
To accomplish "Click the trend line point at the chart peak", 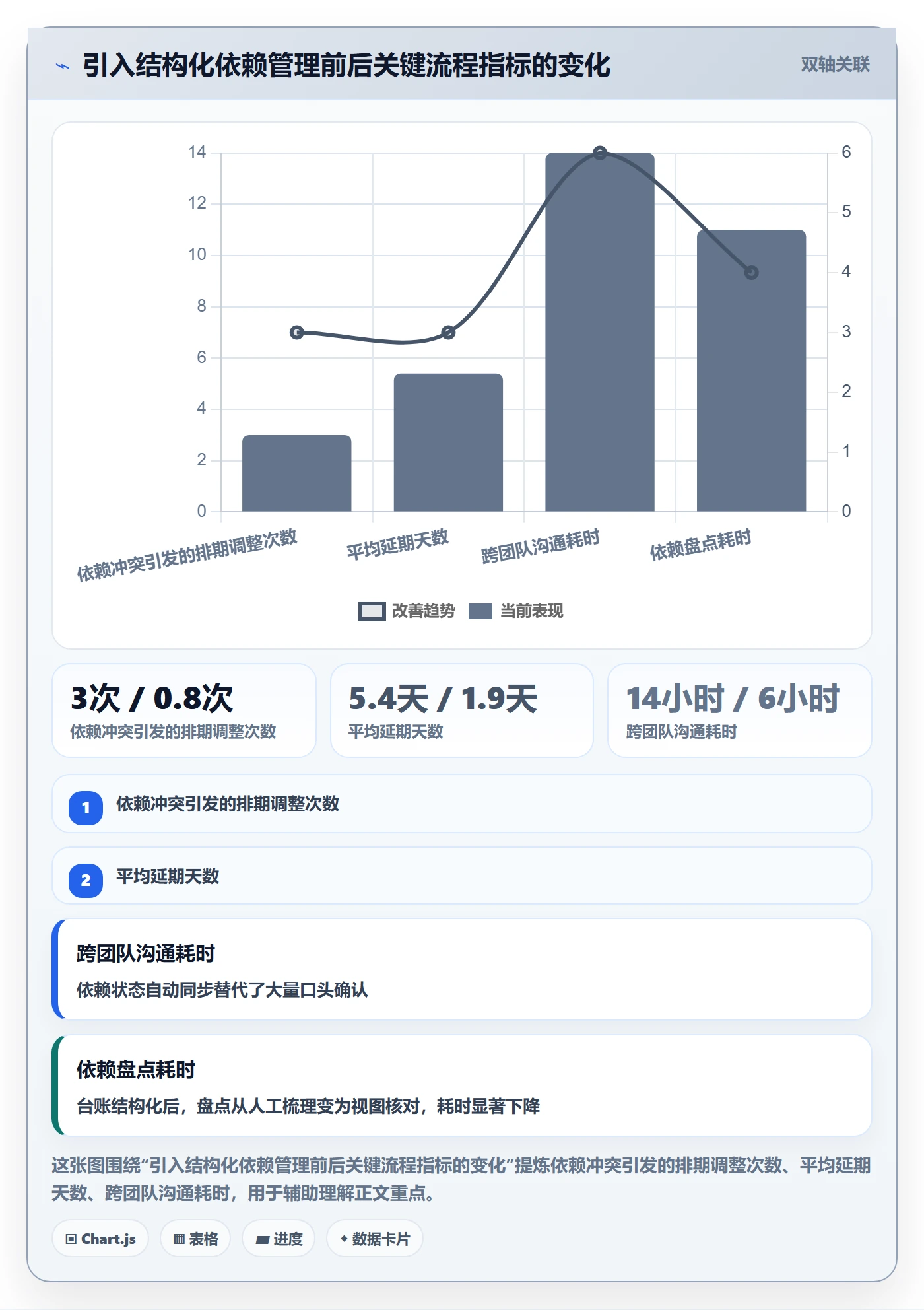I will 600,153.
